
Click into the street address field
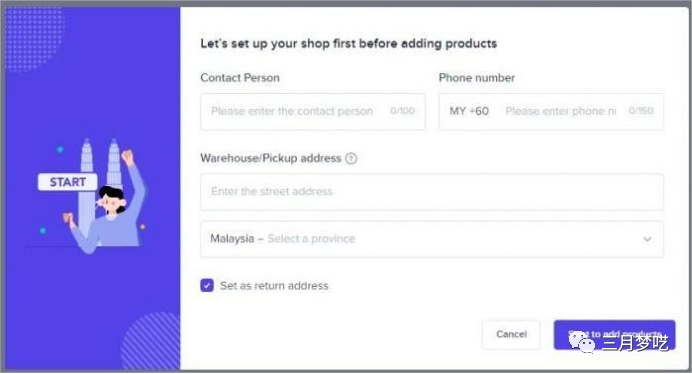432,192
